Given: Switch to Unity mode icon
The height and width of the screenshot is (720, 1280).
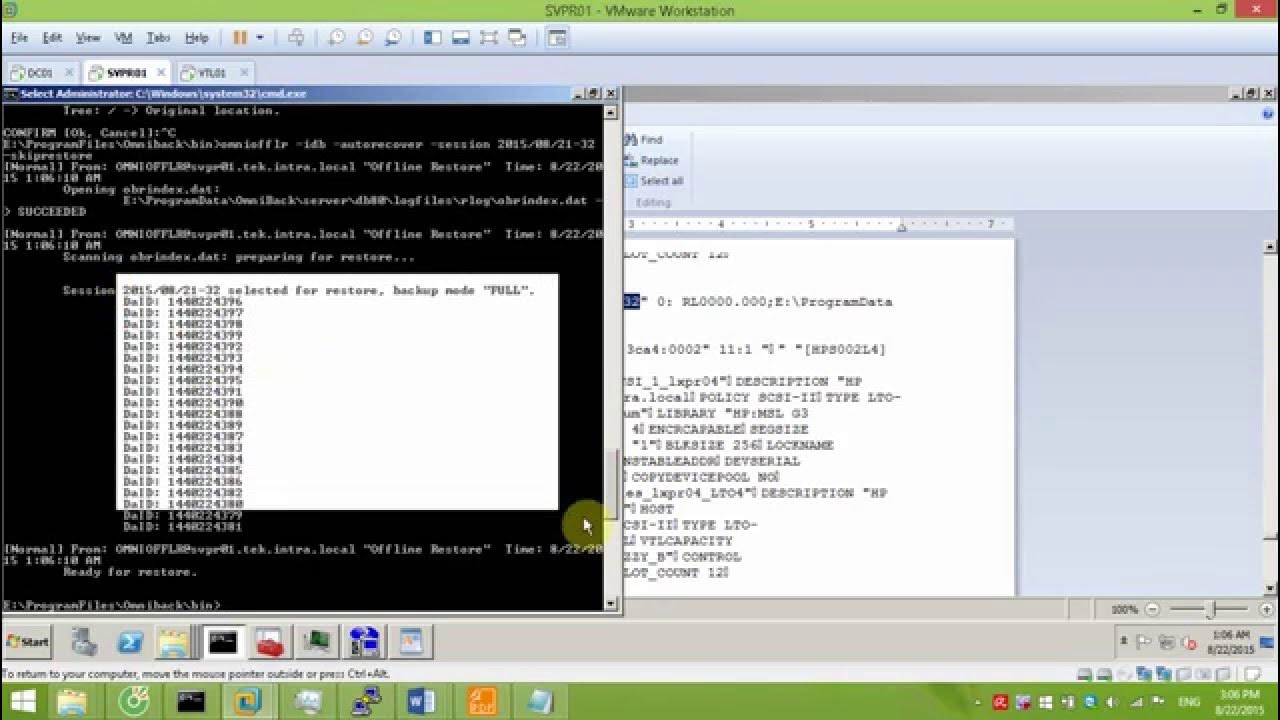Looking at the screenshot, I should [517, 38].
